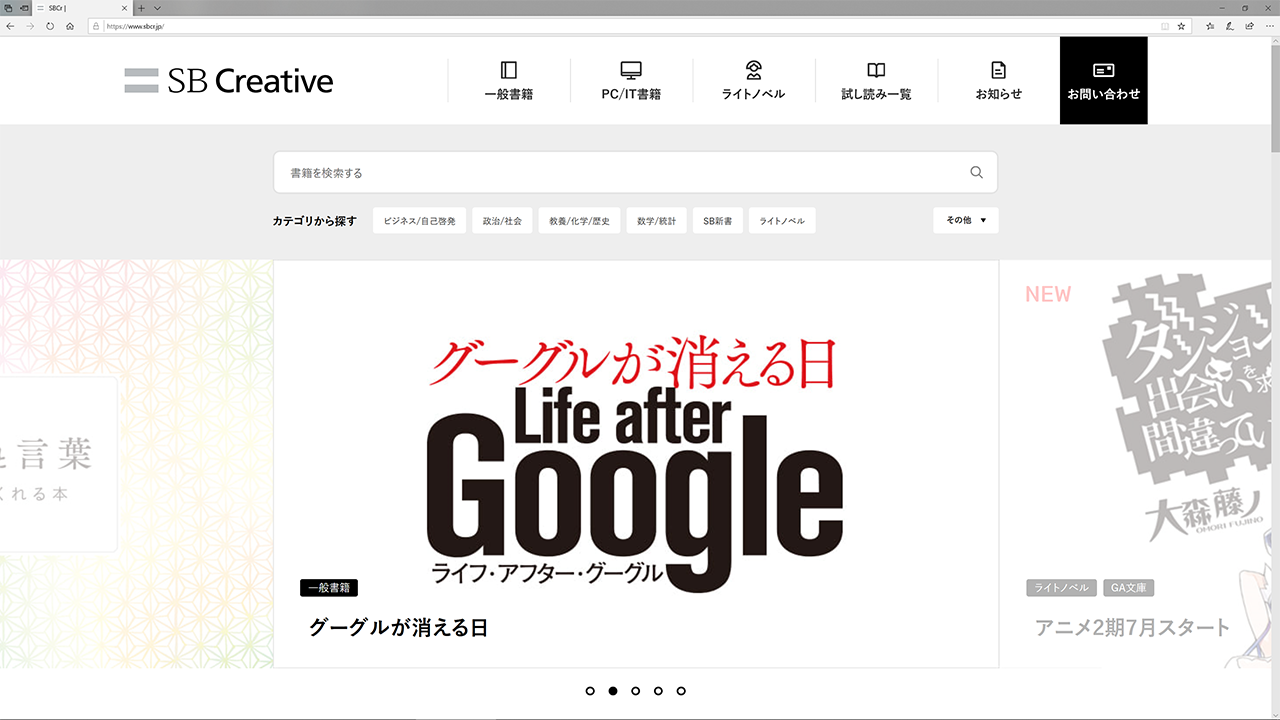Screen dimensions: 1280x720
Task: Show tabs you've set aside
Action: point(8,7)
